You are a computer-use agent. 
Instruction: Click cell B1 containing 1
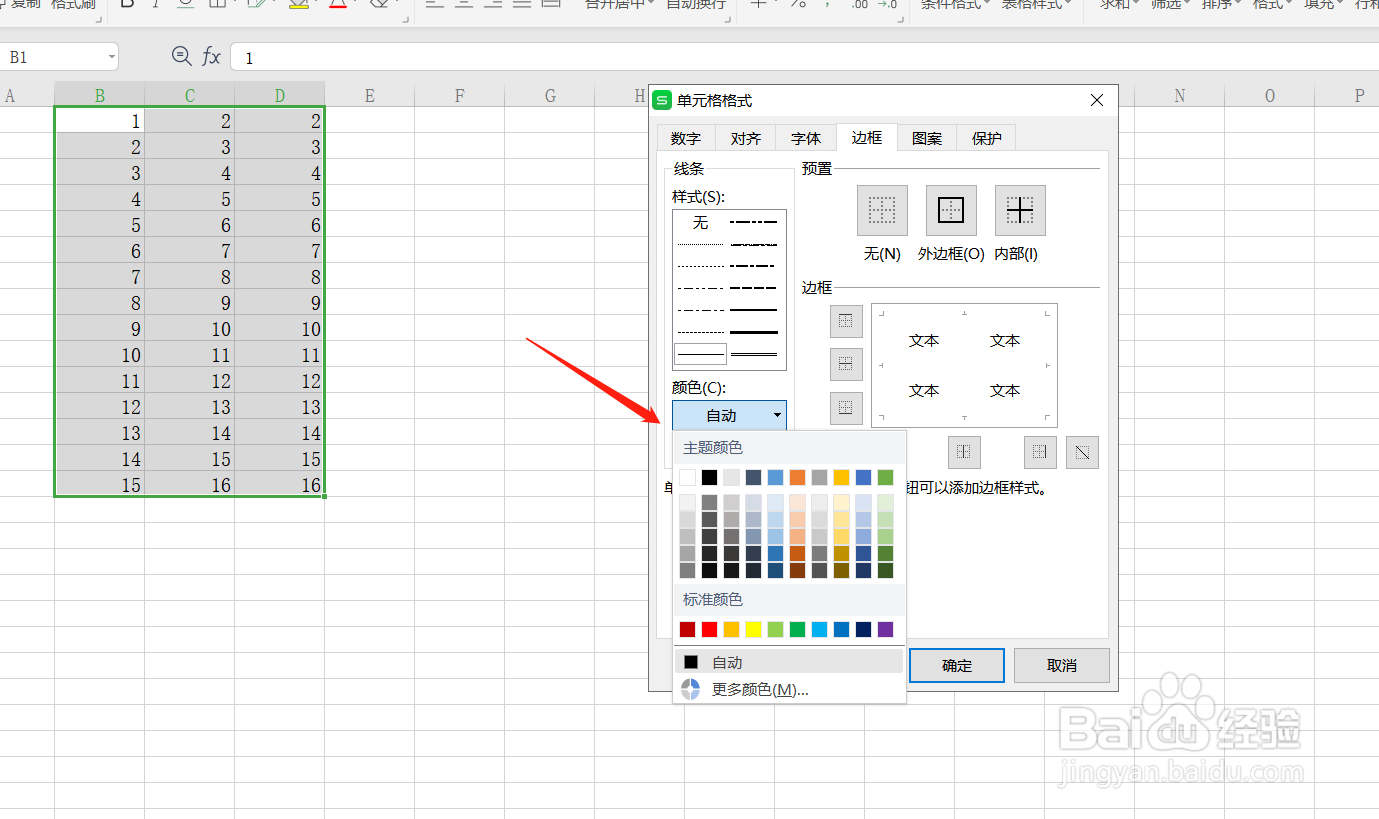coord(100,121)
